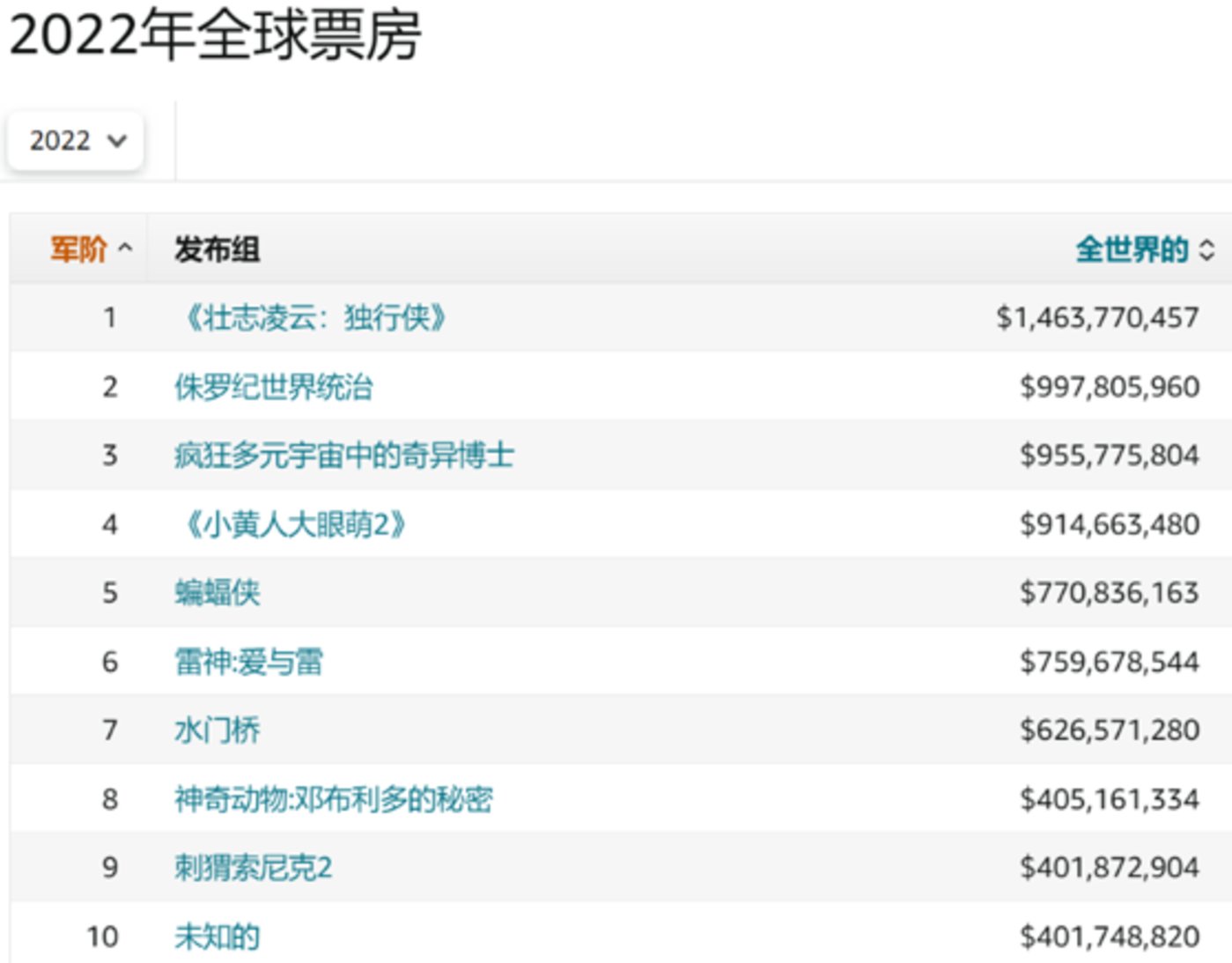The width and height of the screenshot is (1232, 963).
Task: Open the 未知的 movie link
Action: [218, 936]
